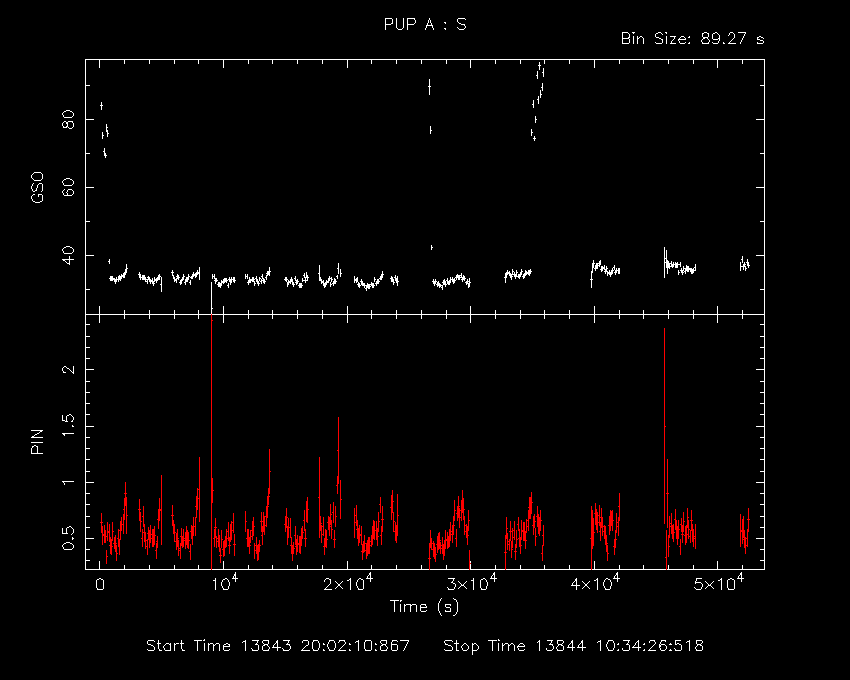Viewport: 850px width, 680px height.
Task: Click the PIN axis tick label 2
Action: pyautogui.click(x=68, y=369)
